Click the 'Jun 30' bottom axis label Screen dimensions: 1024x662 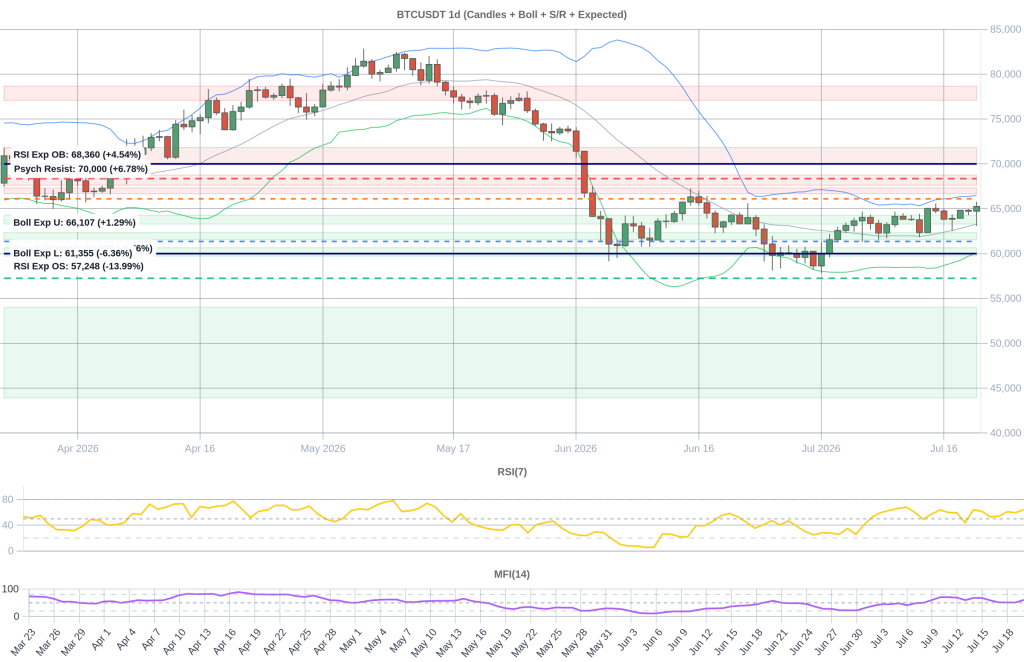click(850, 642)
